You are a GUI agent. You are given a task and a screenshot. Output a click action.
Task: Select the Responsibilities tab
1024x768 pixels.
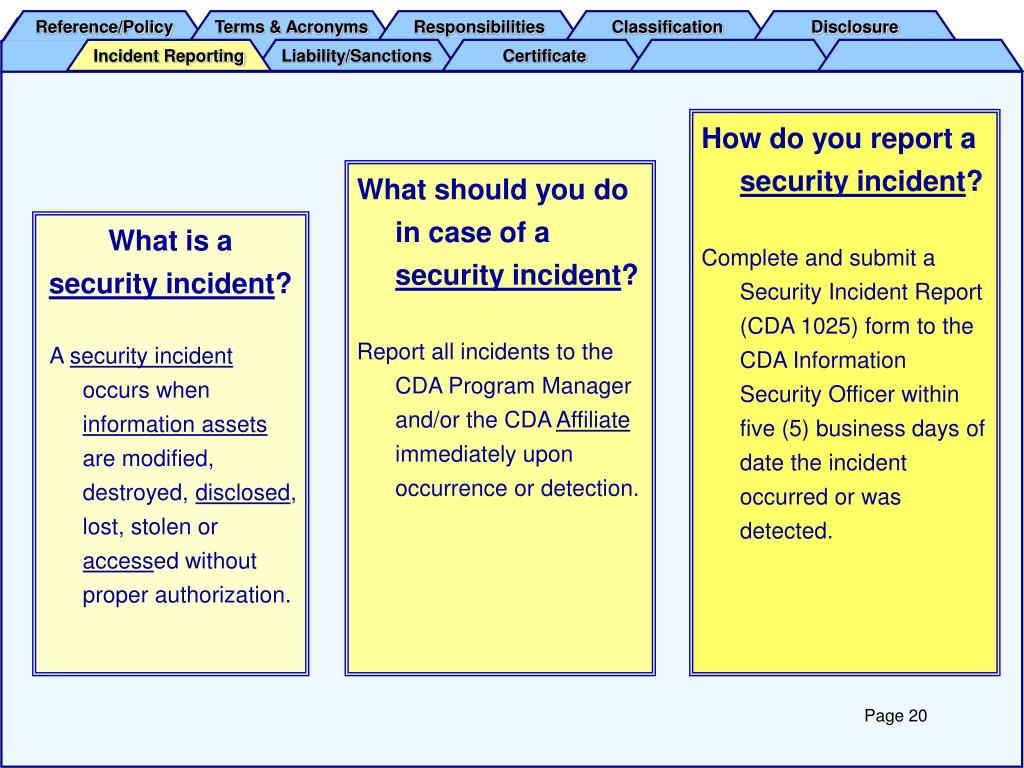479,27
